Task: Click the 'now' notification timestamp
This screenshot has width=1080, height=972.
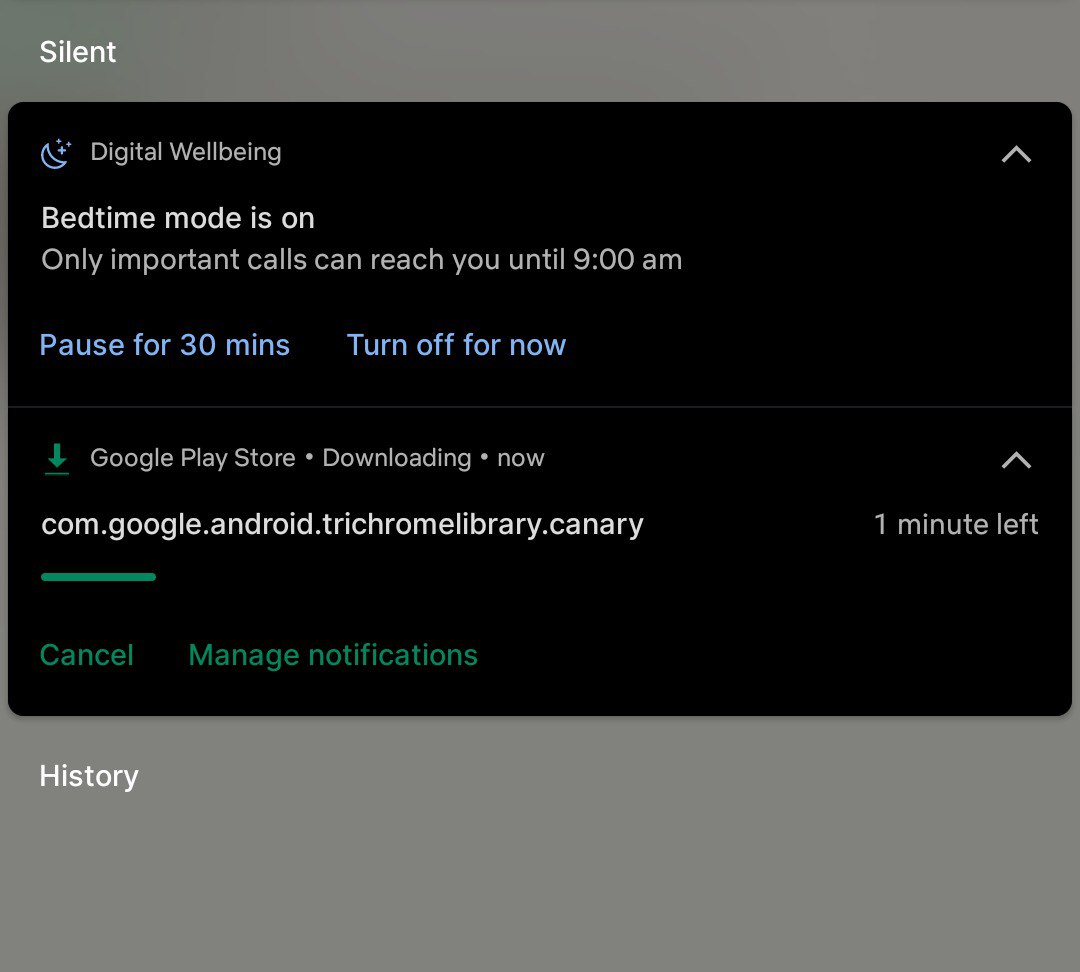Action: 521,459
